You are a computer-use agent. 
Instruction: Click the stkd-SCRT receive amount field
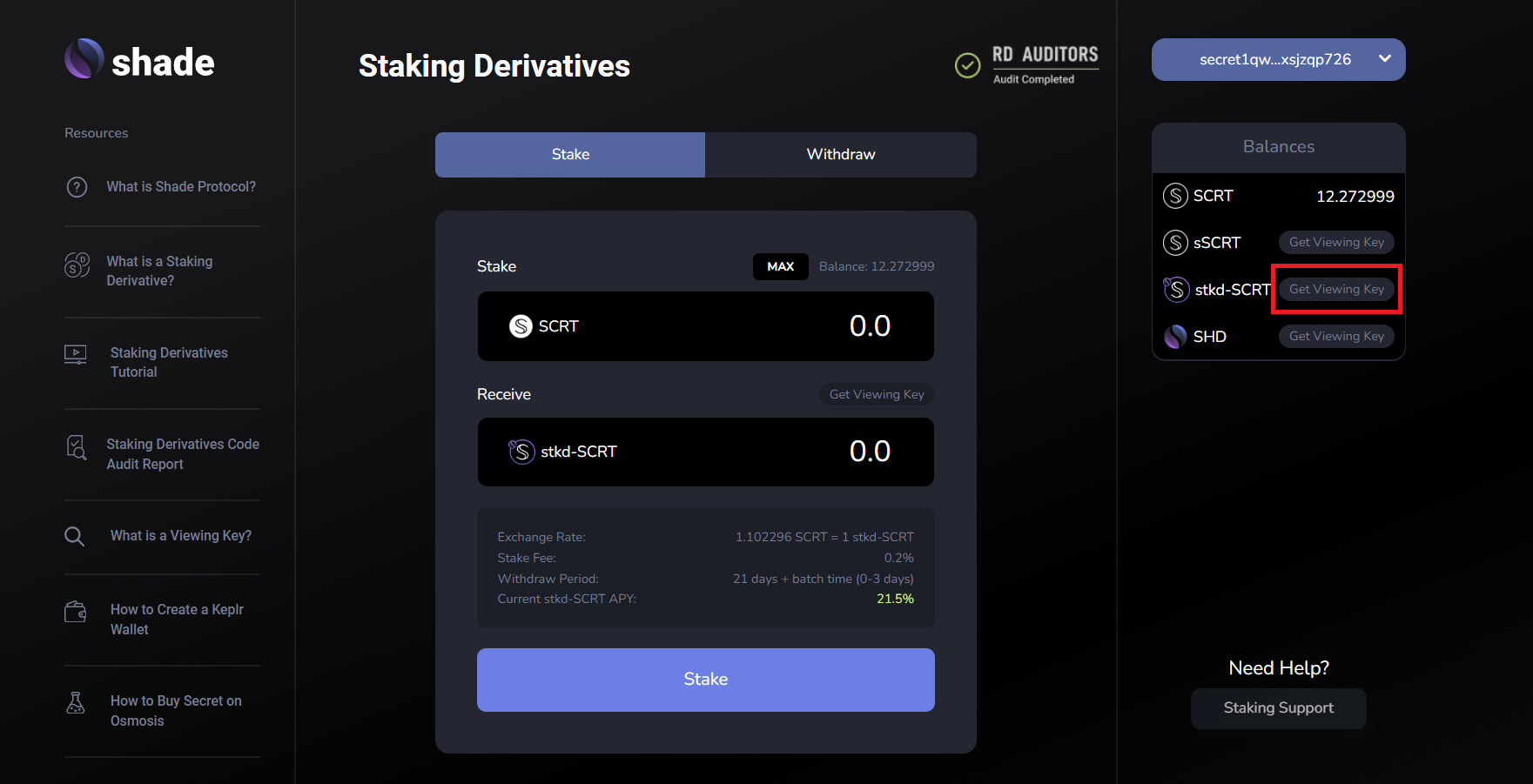[x=706, y=452]
